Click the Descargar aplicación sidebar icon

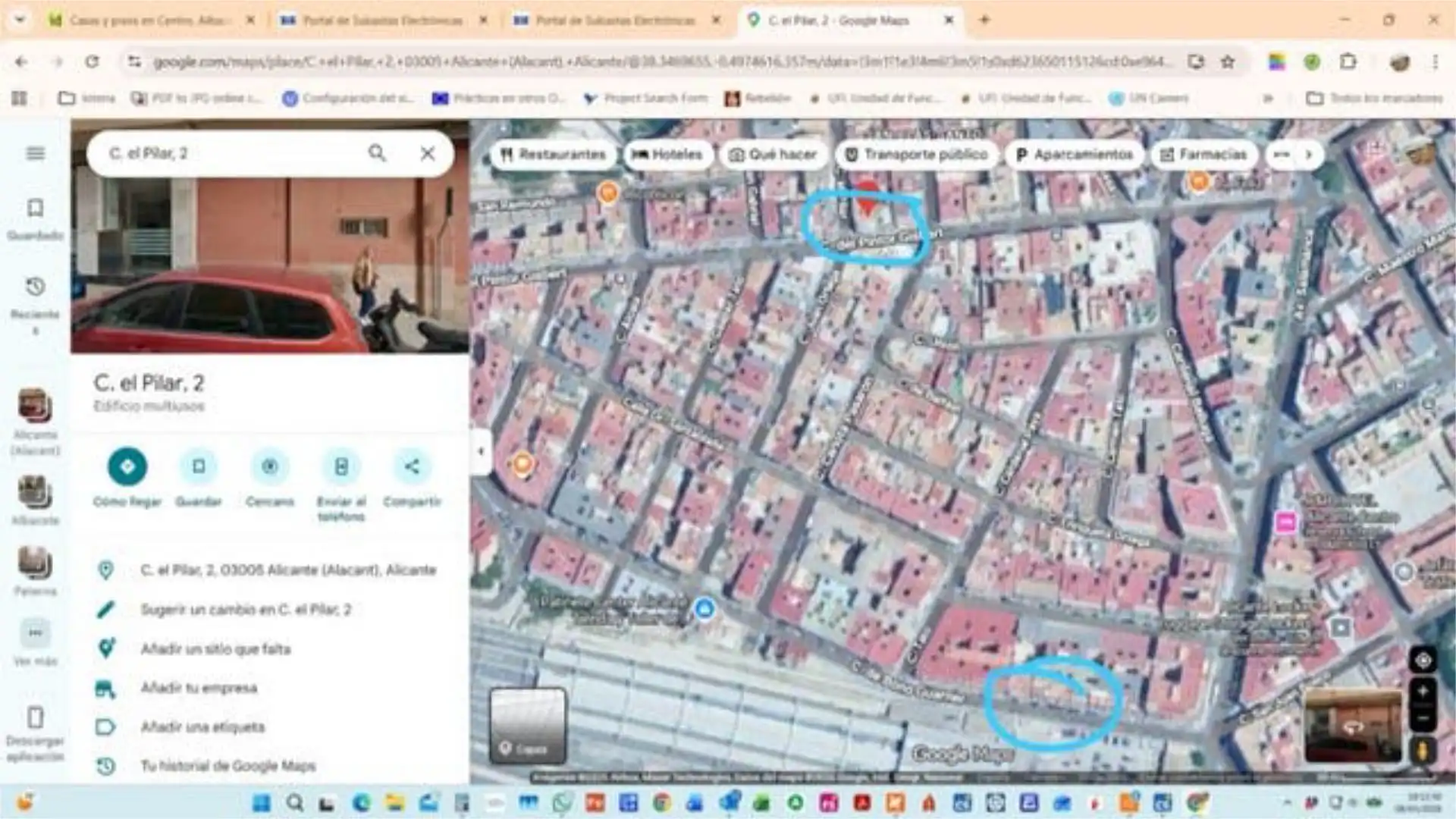pos(35,716)
